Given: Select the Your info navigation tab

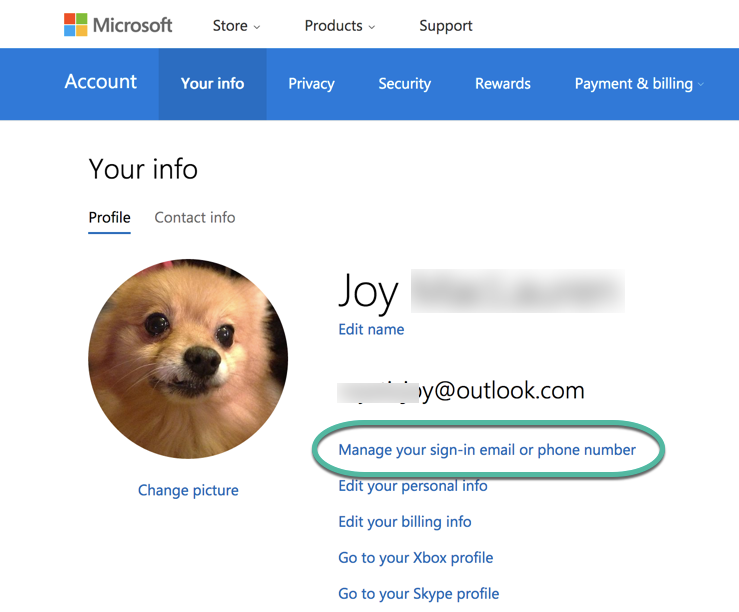Looking at the screenshot, I should [212, 84].
